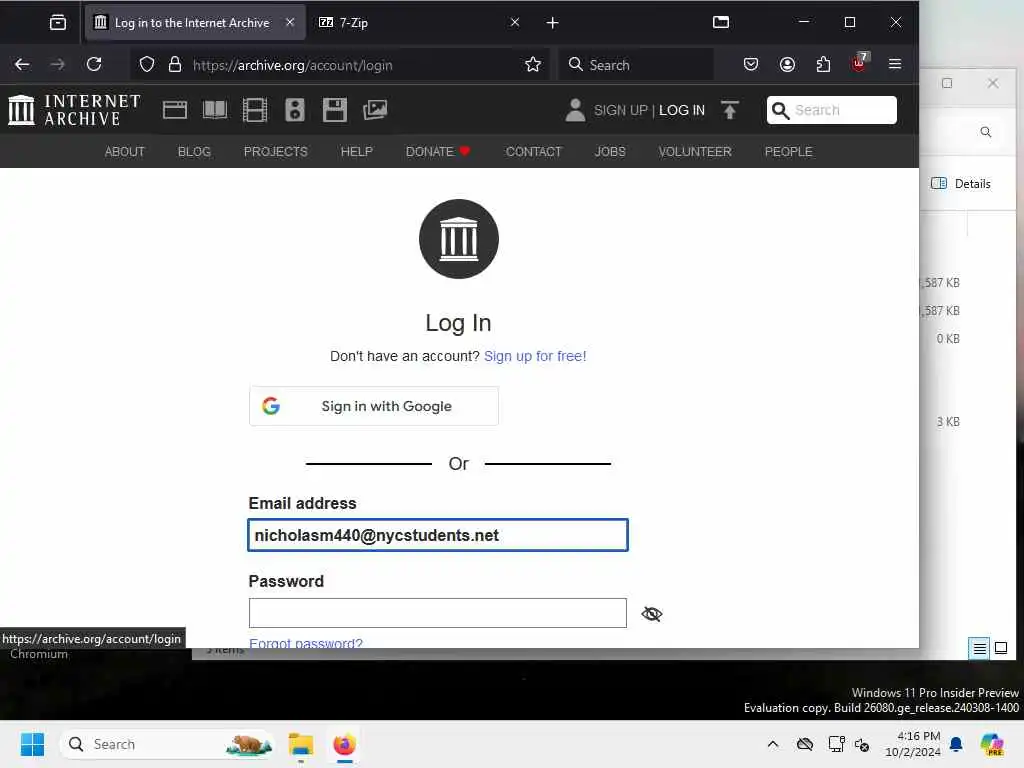Image resolution: width=1024 pixels, height=768 pixels.
Task: Open Wayback Machine web icon
Action: [x=174, y=110]
